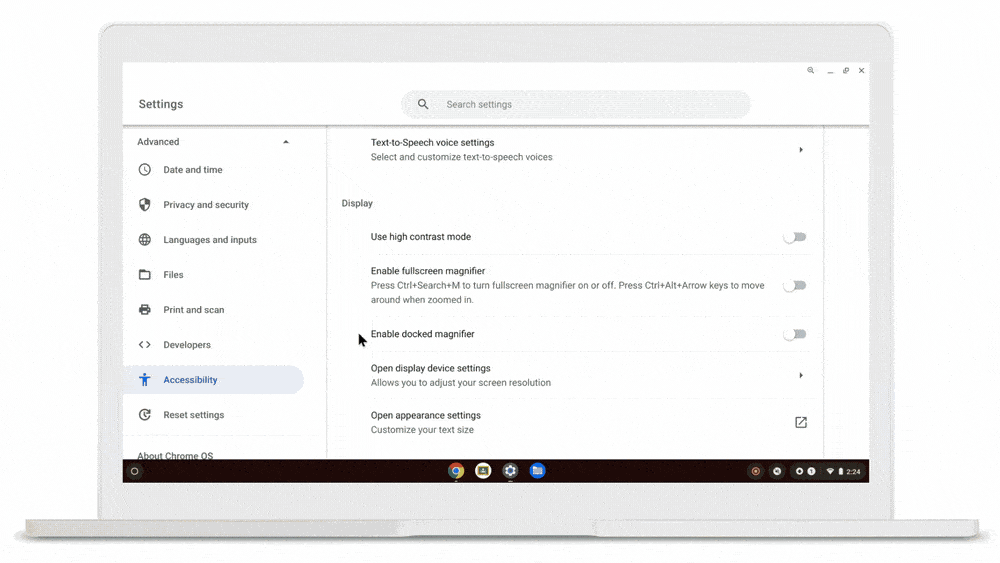Turn on the docked magnifier switch
Screen dimensions: 1000x563
coord(795,334)
